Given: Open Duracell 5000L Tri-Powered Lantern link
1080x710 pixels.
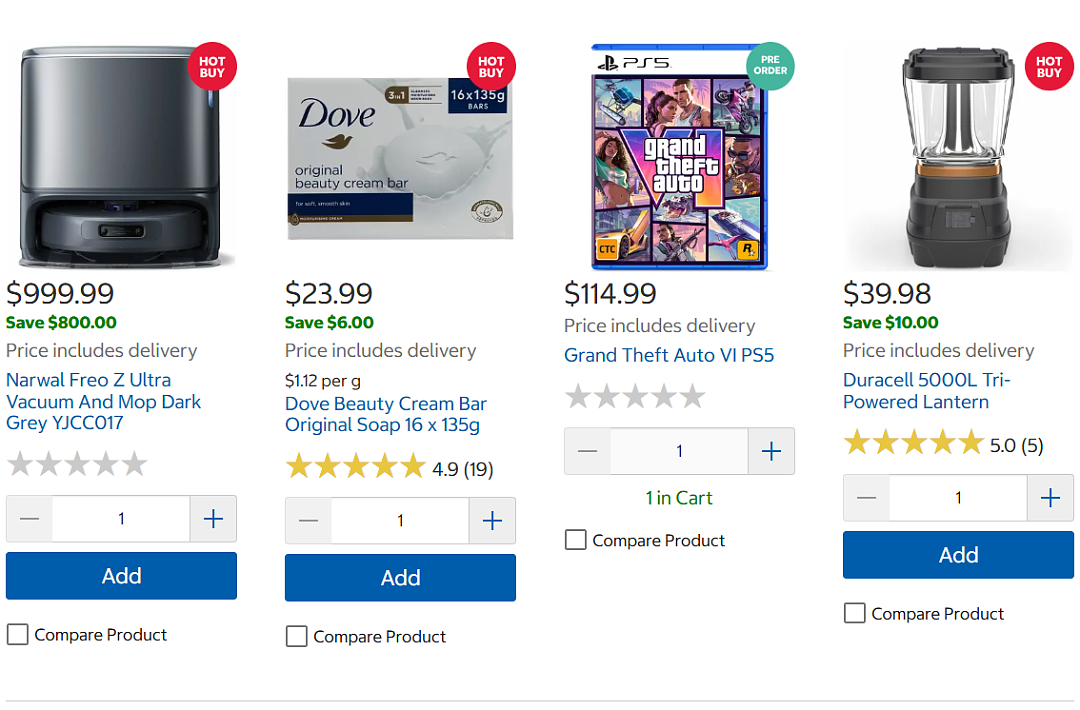Looking at the screenshot, I should pyautogui.click(x=926, y=391).
